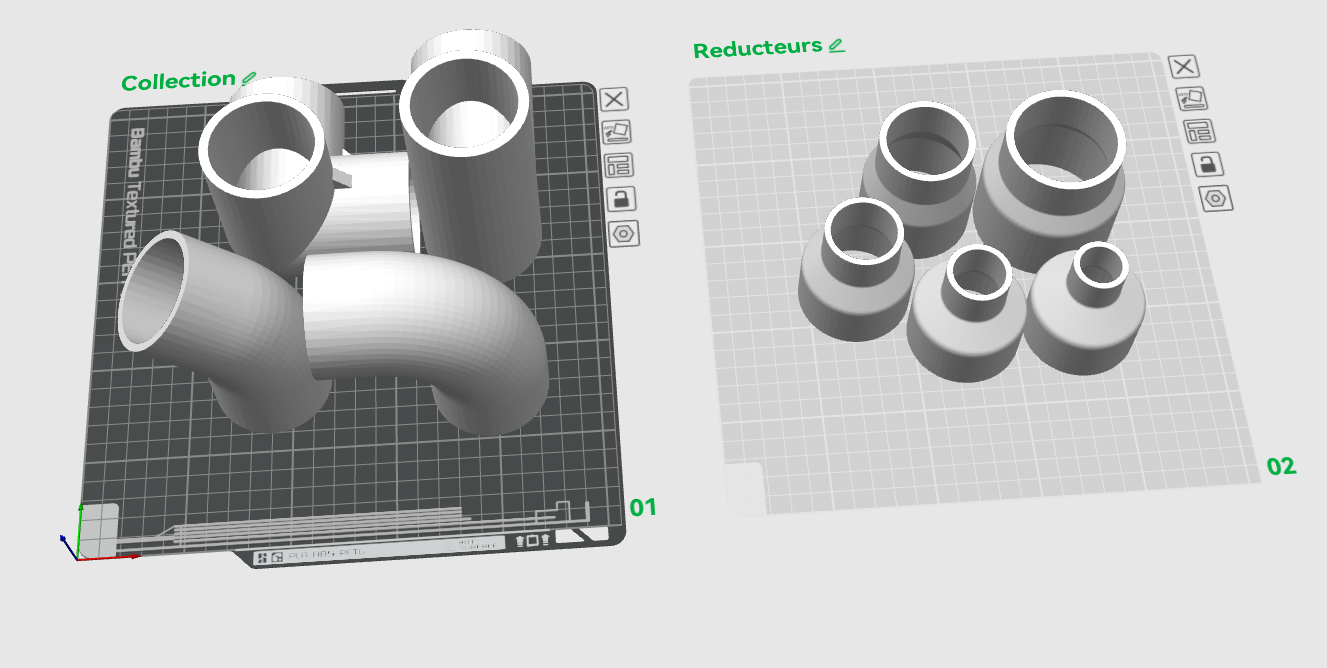Toggle lock on the Reducteurs plate

point(1207,164)
